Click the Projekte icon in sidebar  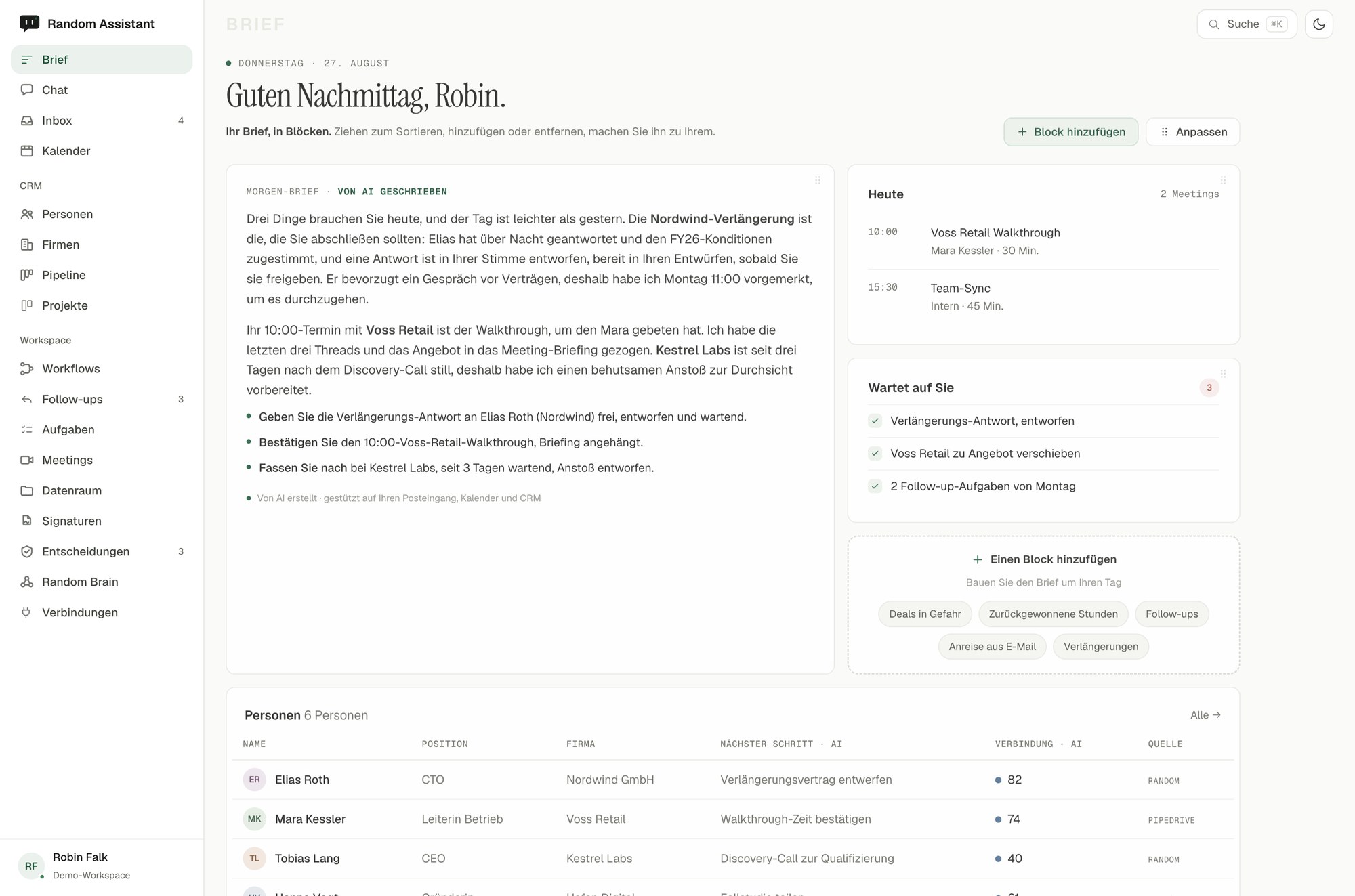coord(27,305)
